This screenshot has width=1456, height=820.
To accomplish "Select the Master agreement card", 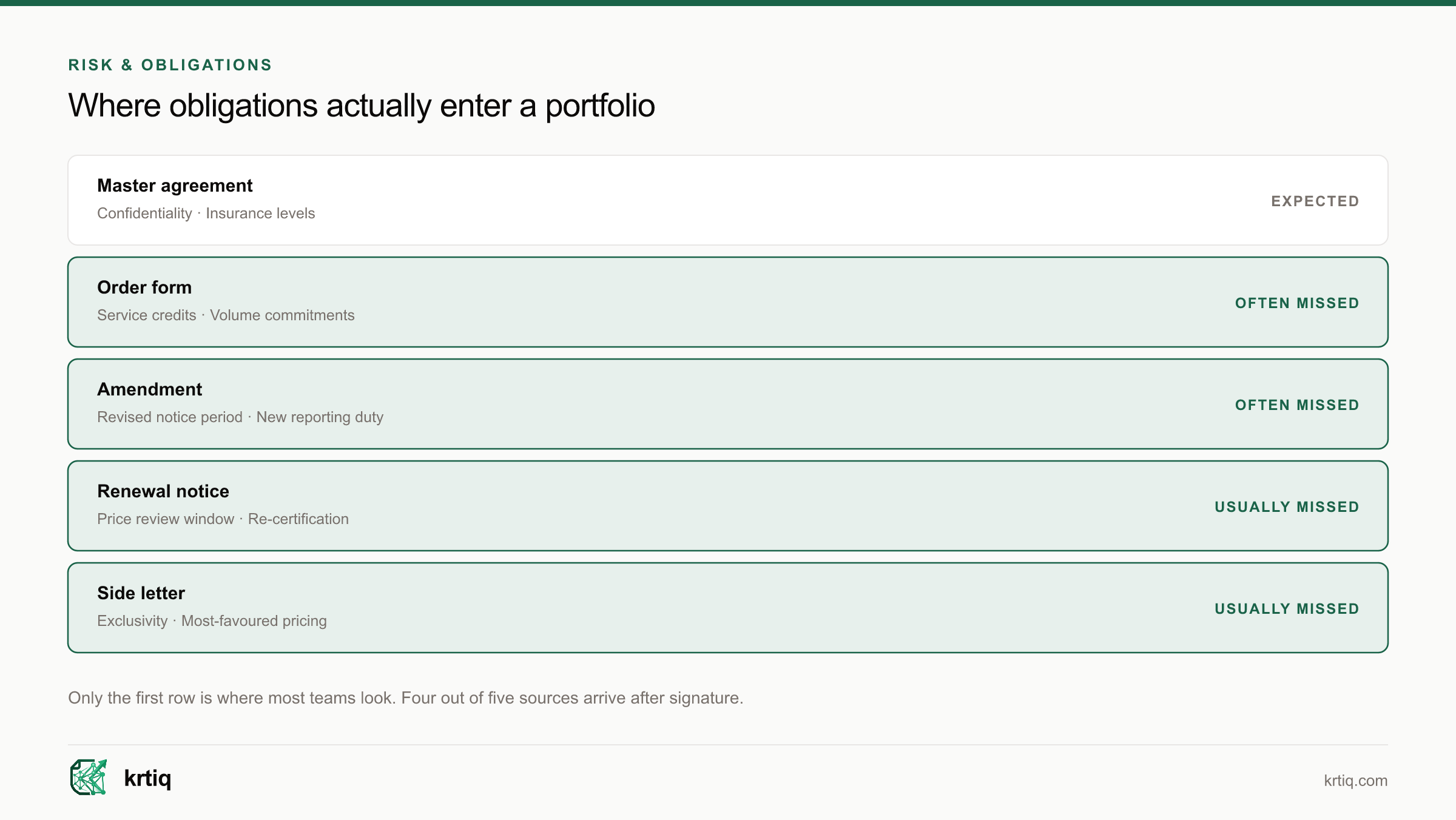I will 728,200.
